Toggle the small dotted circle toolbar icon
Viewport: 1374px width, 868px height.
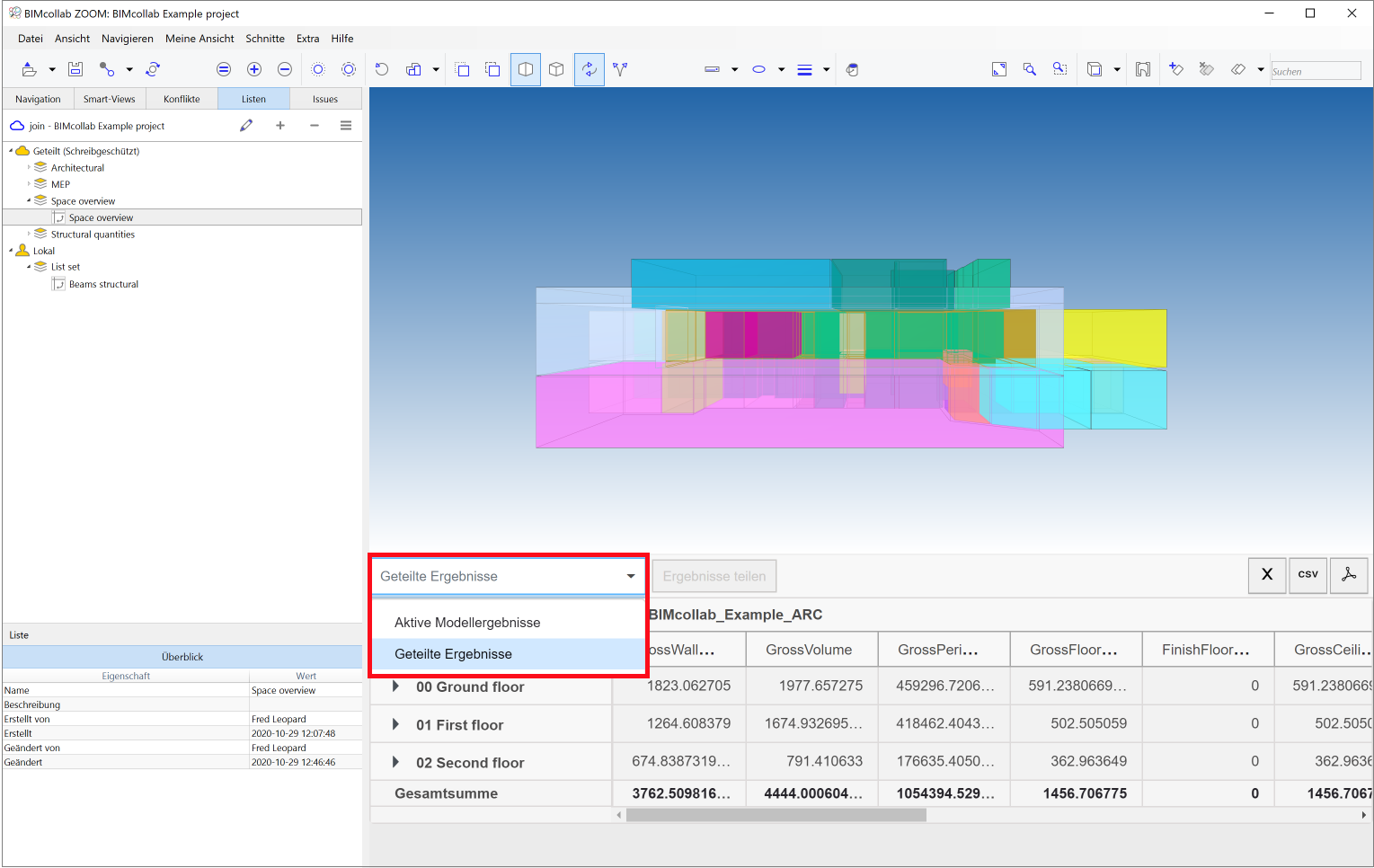tap(318, 69)
